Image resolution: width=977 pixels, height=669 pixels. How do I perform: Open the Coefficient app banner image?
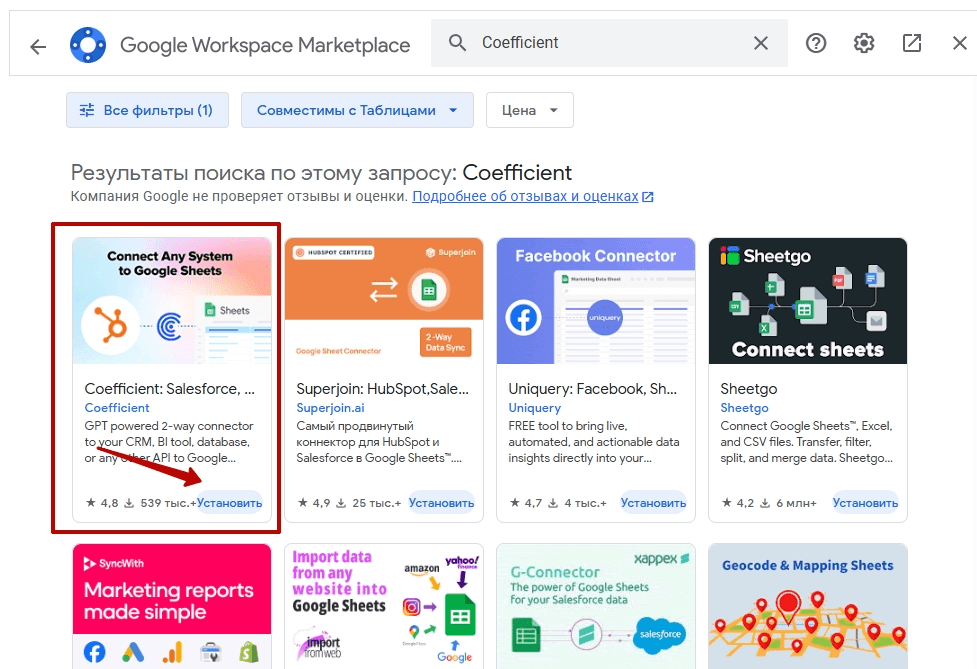[172, 301]
